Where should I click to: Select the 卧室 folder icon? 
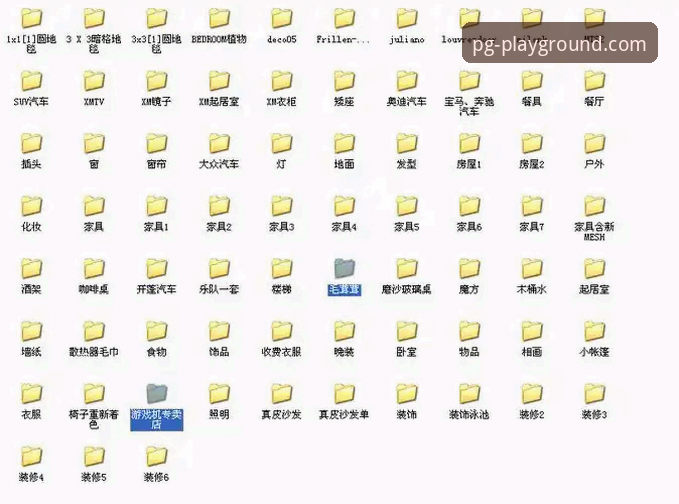pyautogui.click(x=407, y=331)
